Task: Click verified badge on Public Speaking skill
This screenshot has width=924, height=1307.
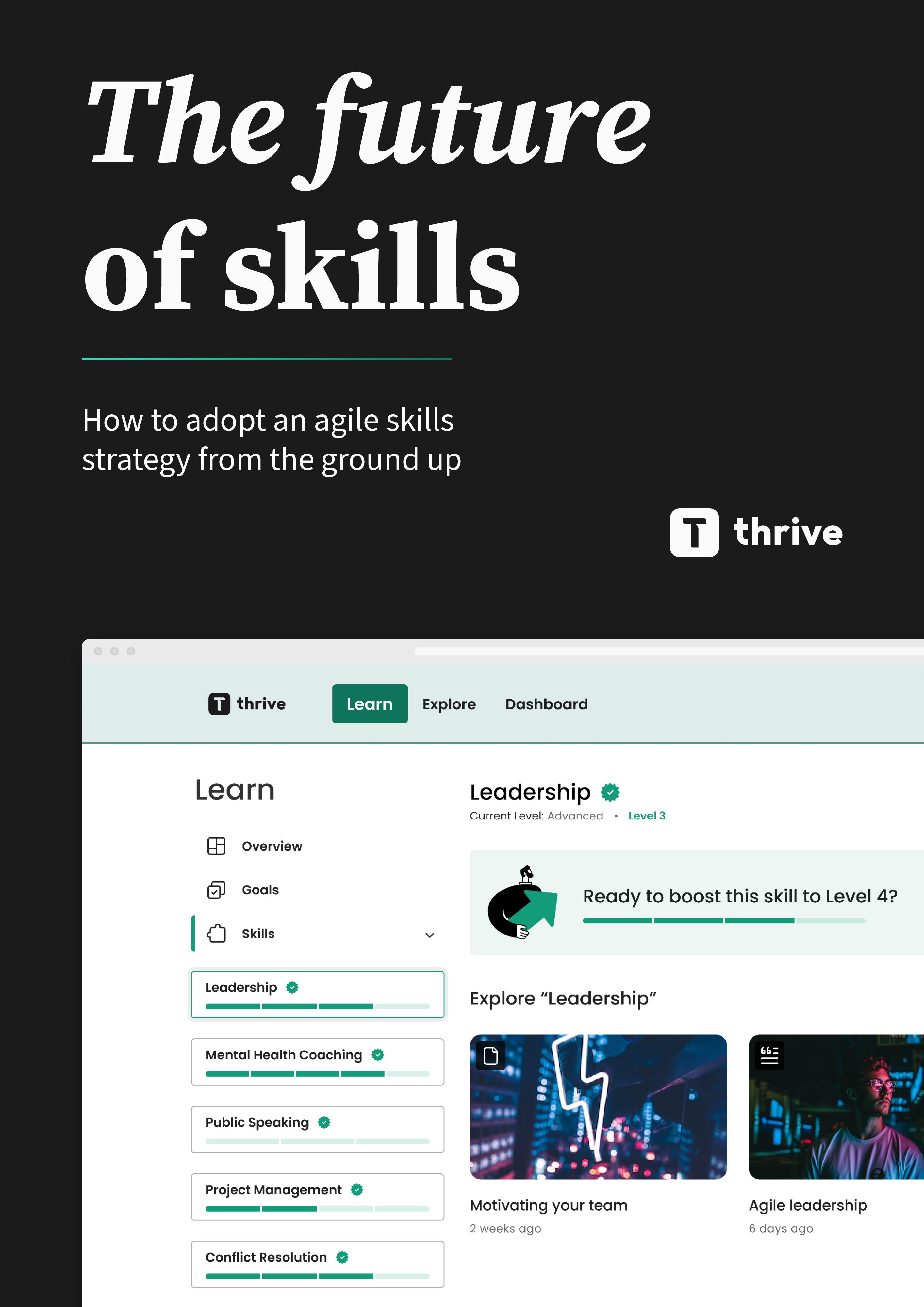Action: click(324, 1122)
